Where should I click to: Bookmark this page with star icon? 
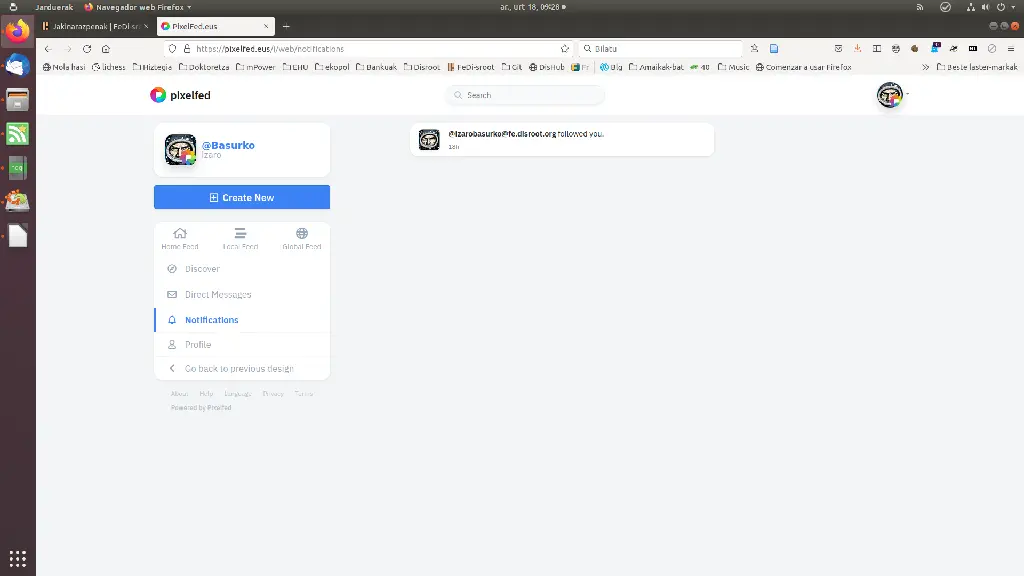click(x=565, y=49)
